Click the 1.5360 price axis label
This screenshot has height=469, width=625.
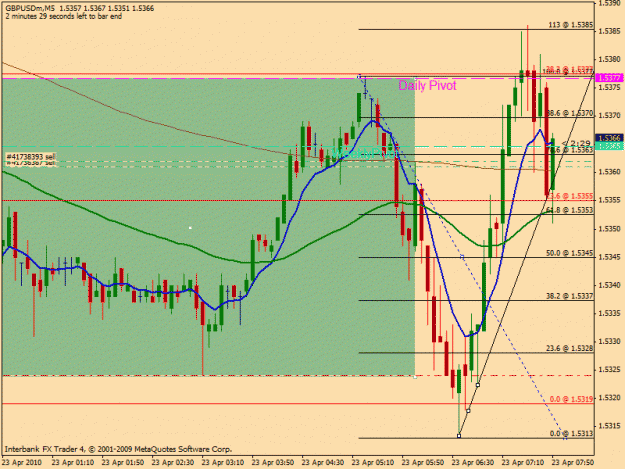point(609,172)
